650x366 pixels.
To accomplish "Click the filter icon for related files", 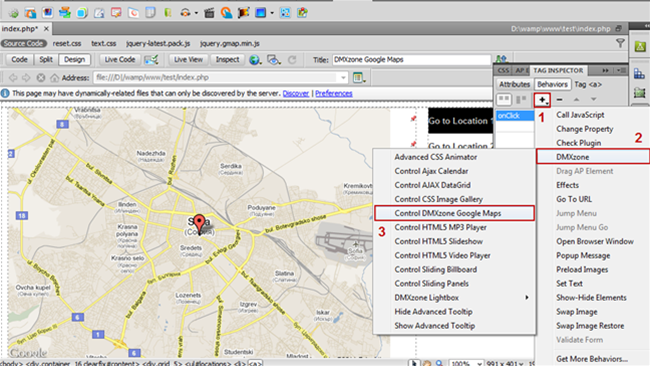I will tap(620, 43).
